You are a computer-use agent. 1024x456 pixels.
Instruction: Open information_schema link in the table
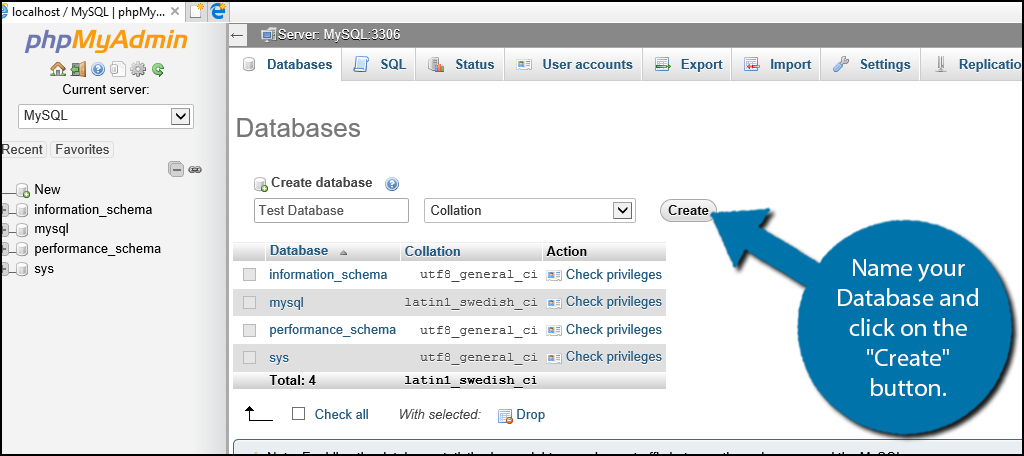(328, 275)
